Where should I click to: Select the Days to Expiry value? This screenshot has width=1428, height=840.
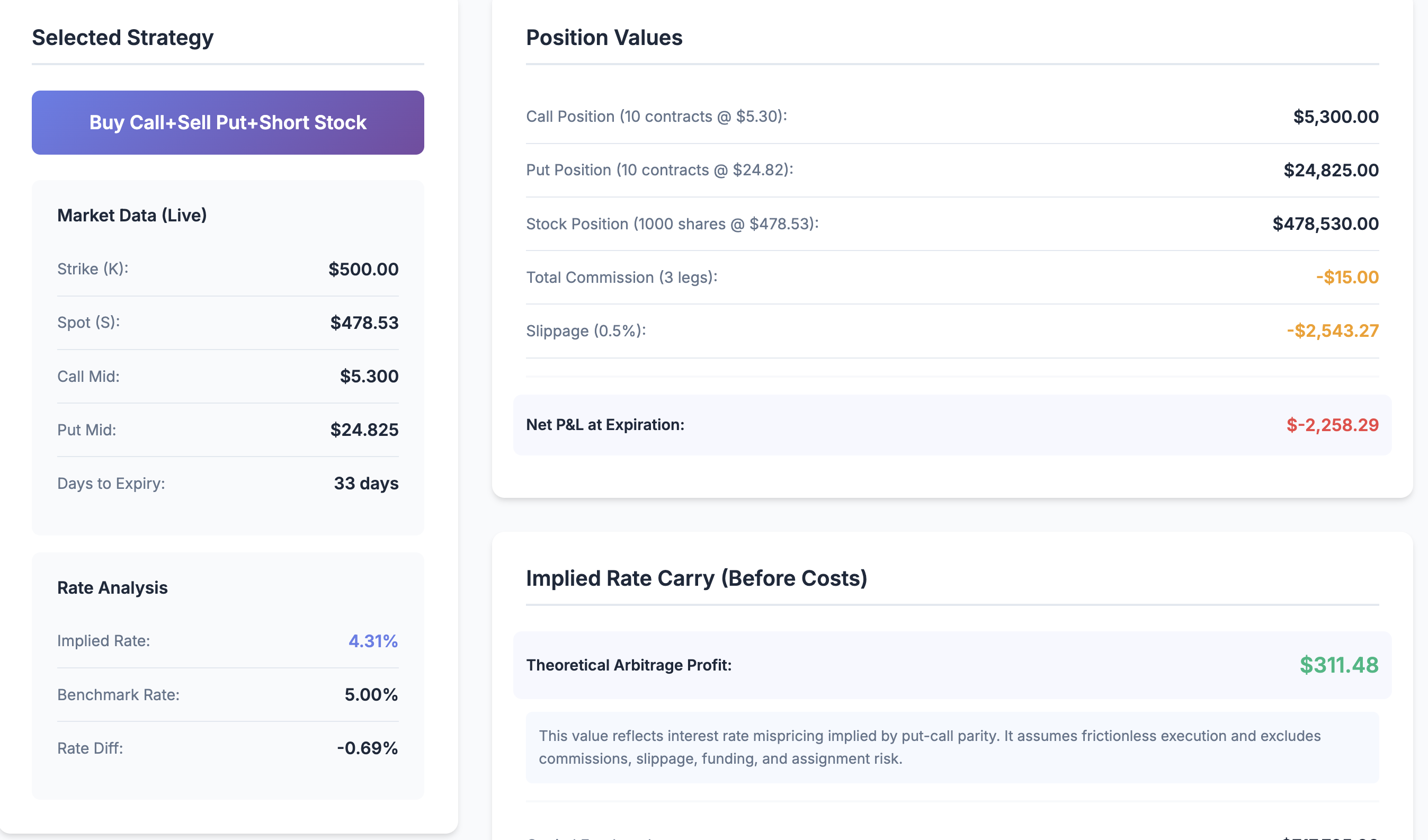click(366, 484)
